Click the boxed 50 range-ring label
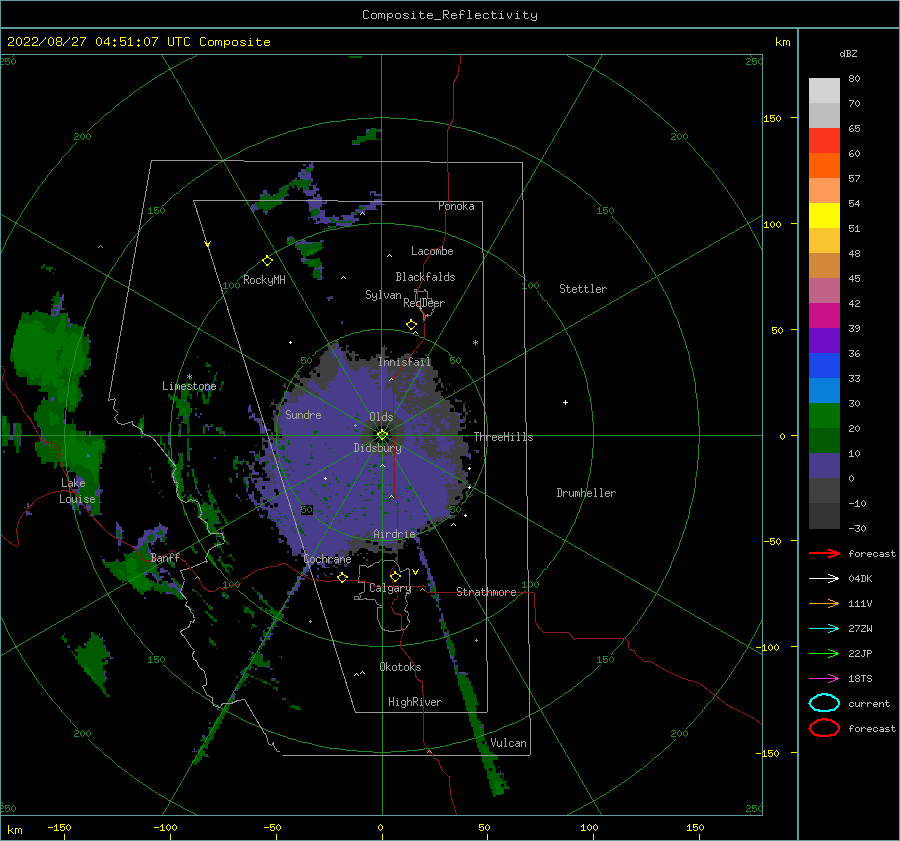The width and height of the screenshot is (900, 841). pyautogui.click(x=307, y=509)
